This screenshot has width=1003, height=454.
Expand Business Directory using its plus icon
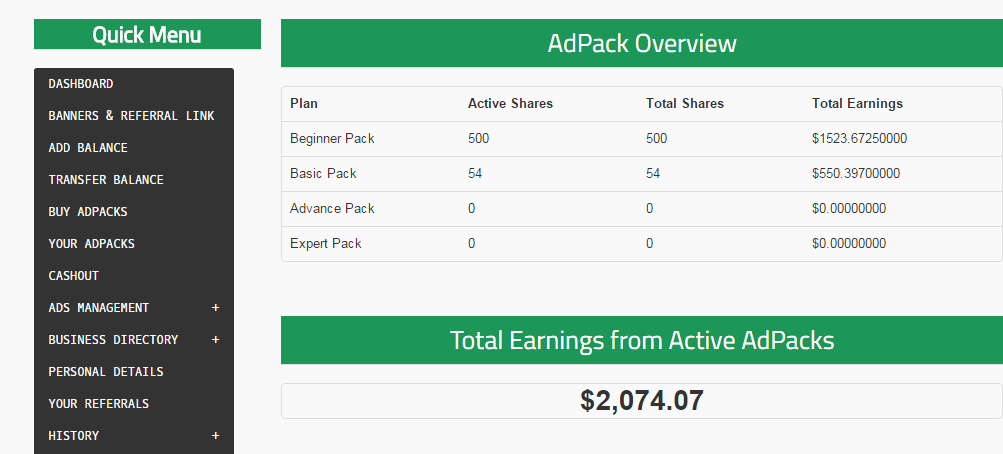click(215, 340)
